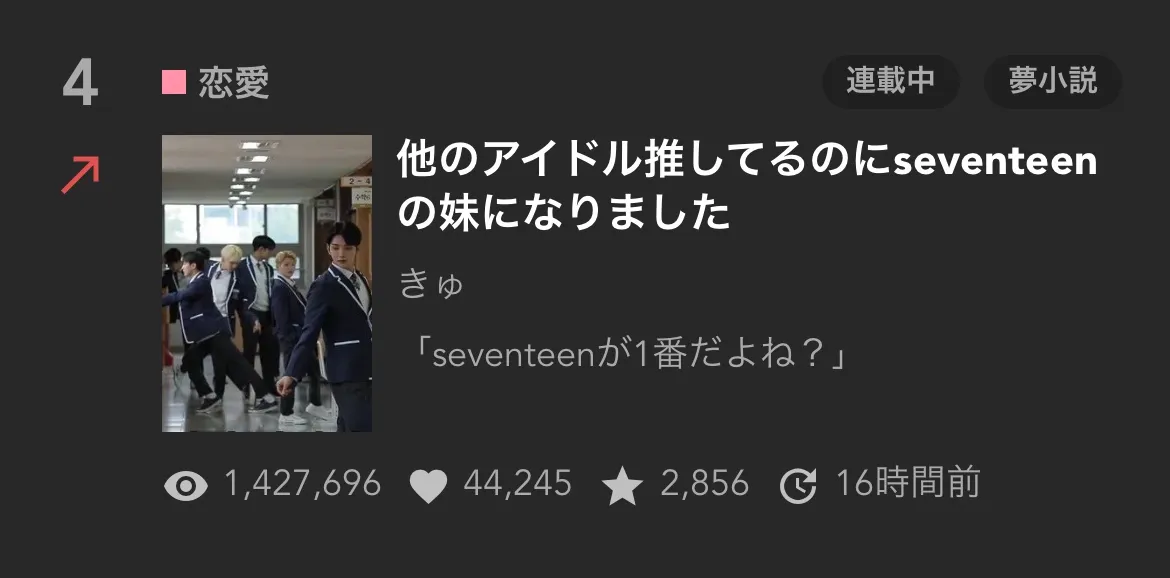1170x578 pixels.
Task: Click the pink 恋愛 category square
Action: 174,82
